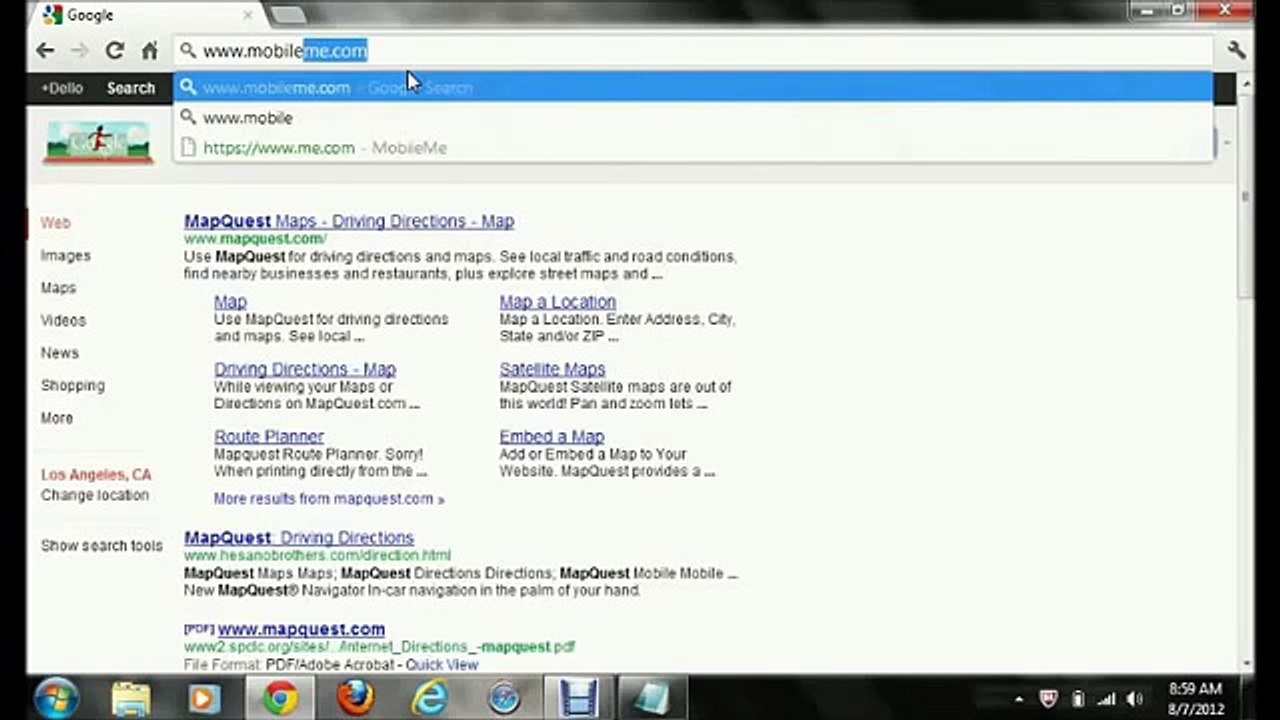This screenshot has height=720, width=1280.
Task: Open the home page via house icon
Action: coord(150,50)
